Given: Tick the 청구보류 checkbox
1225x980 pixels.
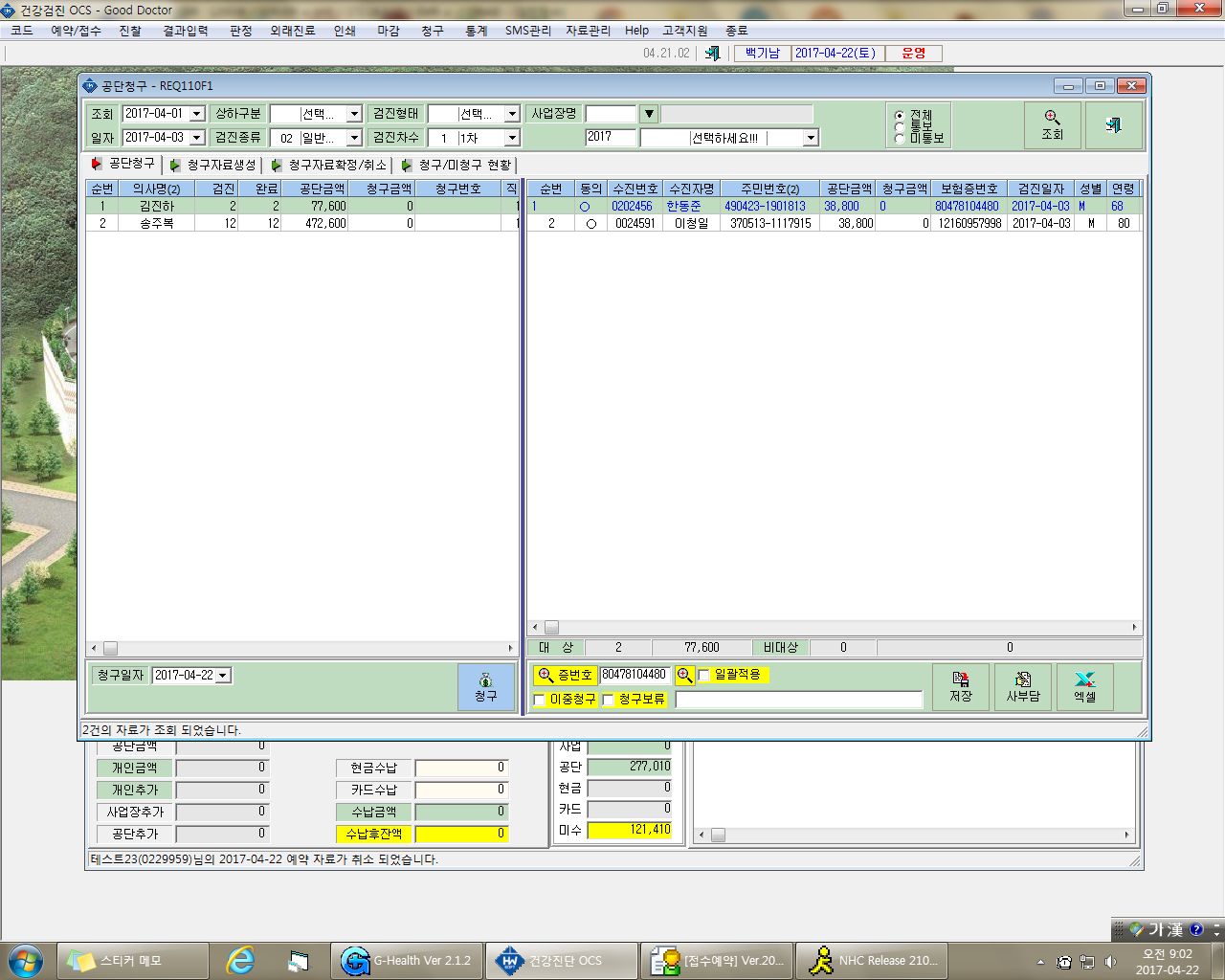Looking at the screenshot, I should coord(608,701).
